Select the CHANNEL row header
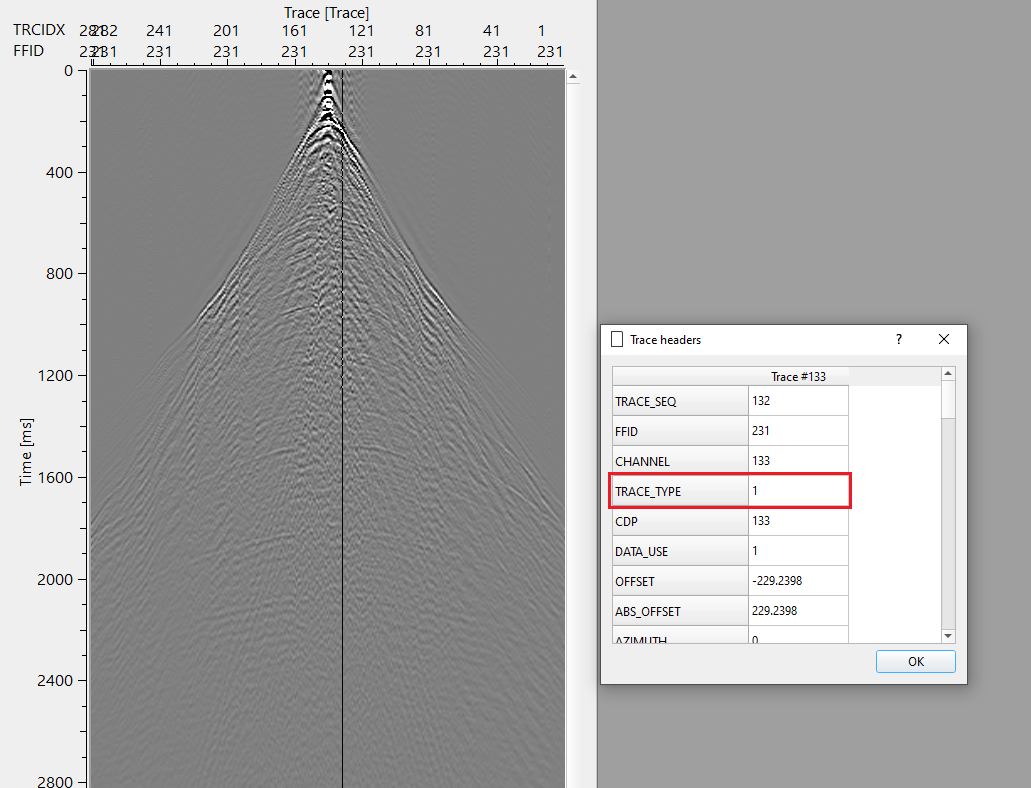This screenshot has width=1031, height=788. coord(680,461)
